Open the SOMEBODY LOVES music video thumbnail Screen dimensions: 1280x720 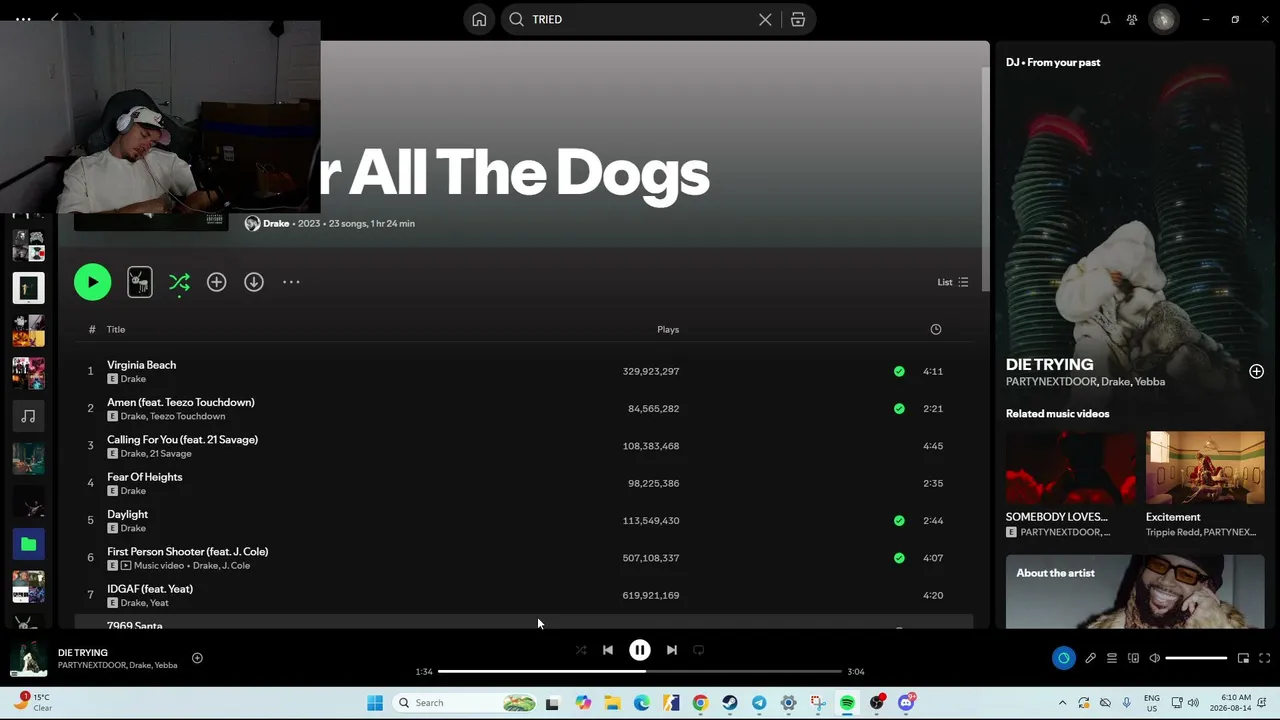1070,467
